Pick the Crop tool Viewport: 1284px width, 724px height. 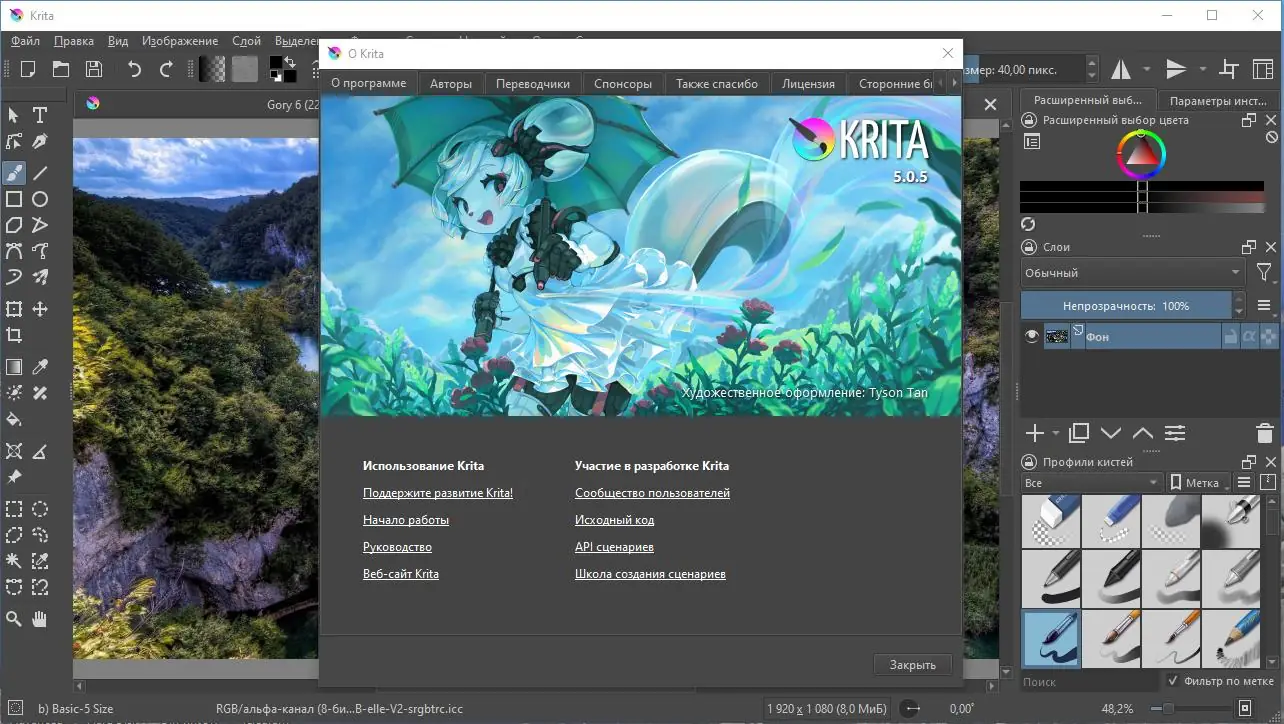click(x=13, y=337)
